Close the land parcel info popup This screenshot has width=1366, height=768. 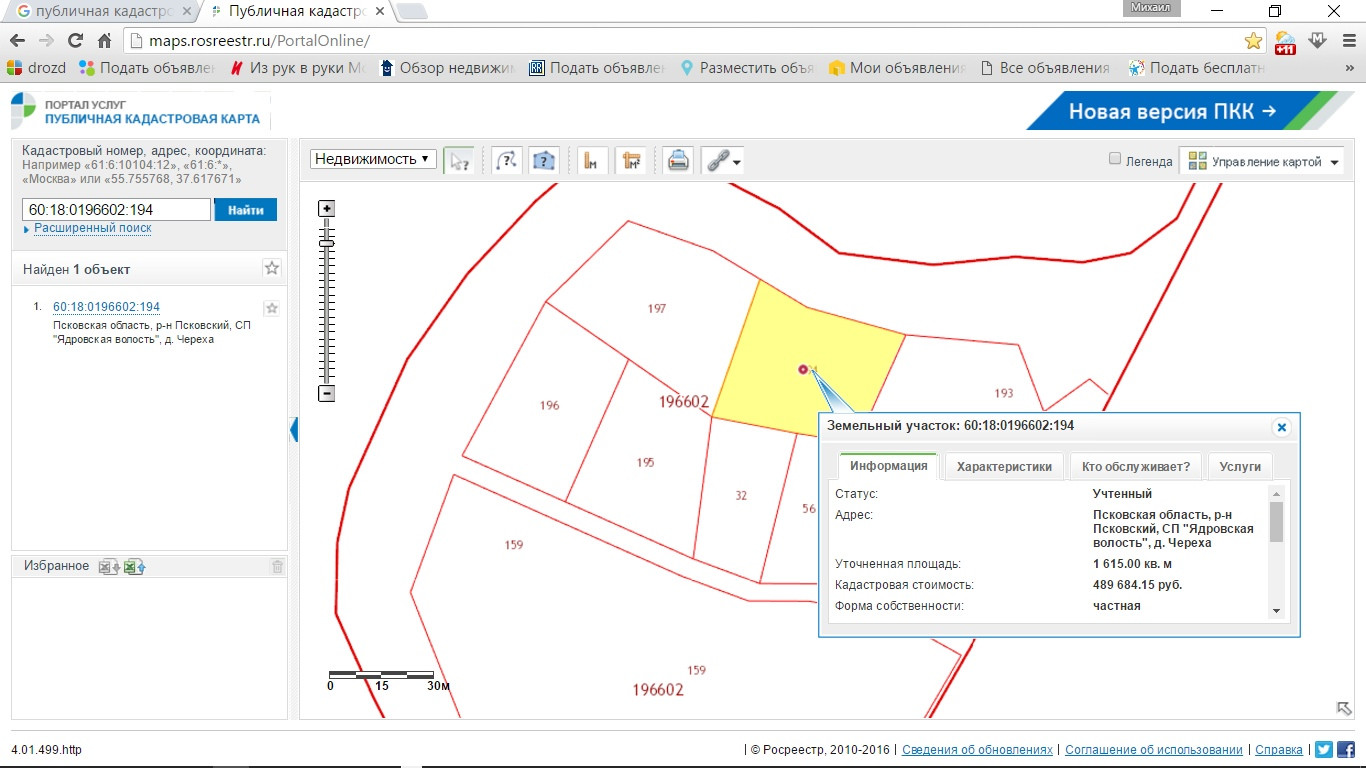coord(1281,427)
